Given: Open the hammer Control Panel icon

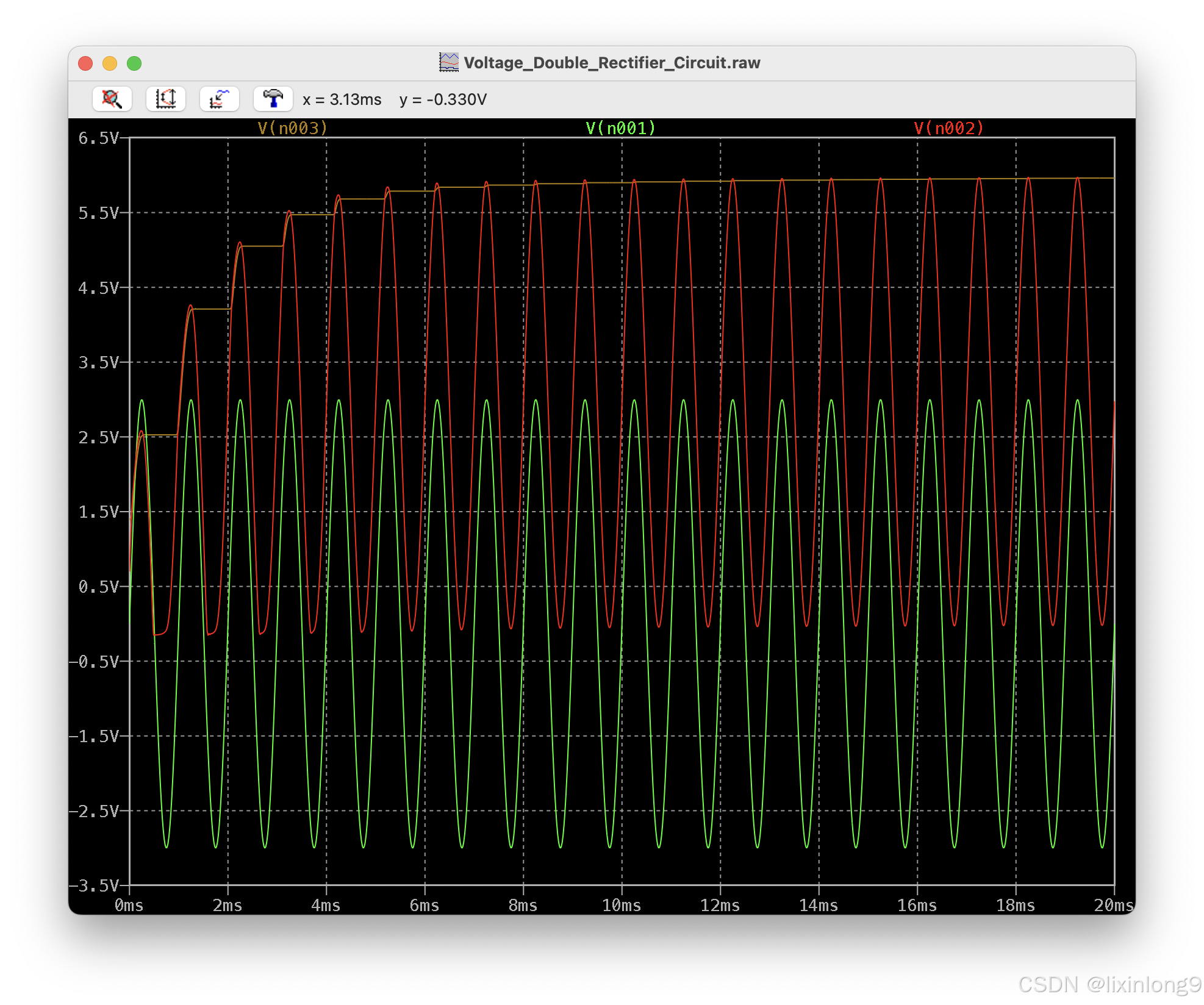Looking at the screenshot, I should (x=273, y=99).
